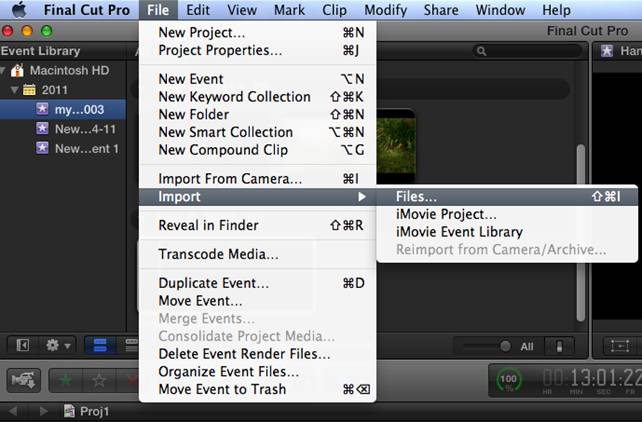Choose New Smart Collection menu item
Screen dimensions: 642x422
[x=258, y=132]
